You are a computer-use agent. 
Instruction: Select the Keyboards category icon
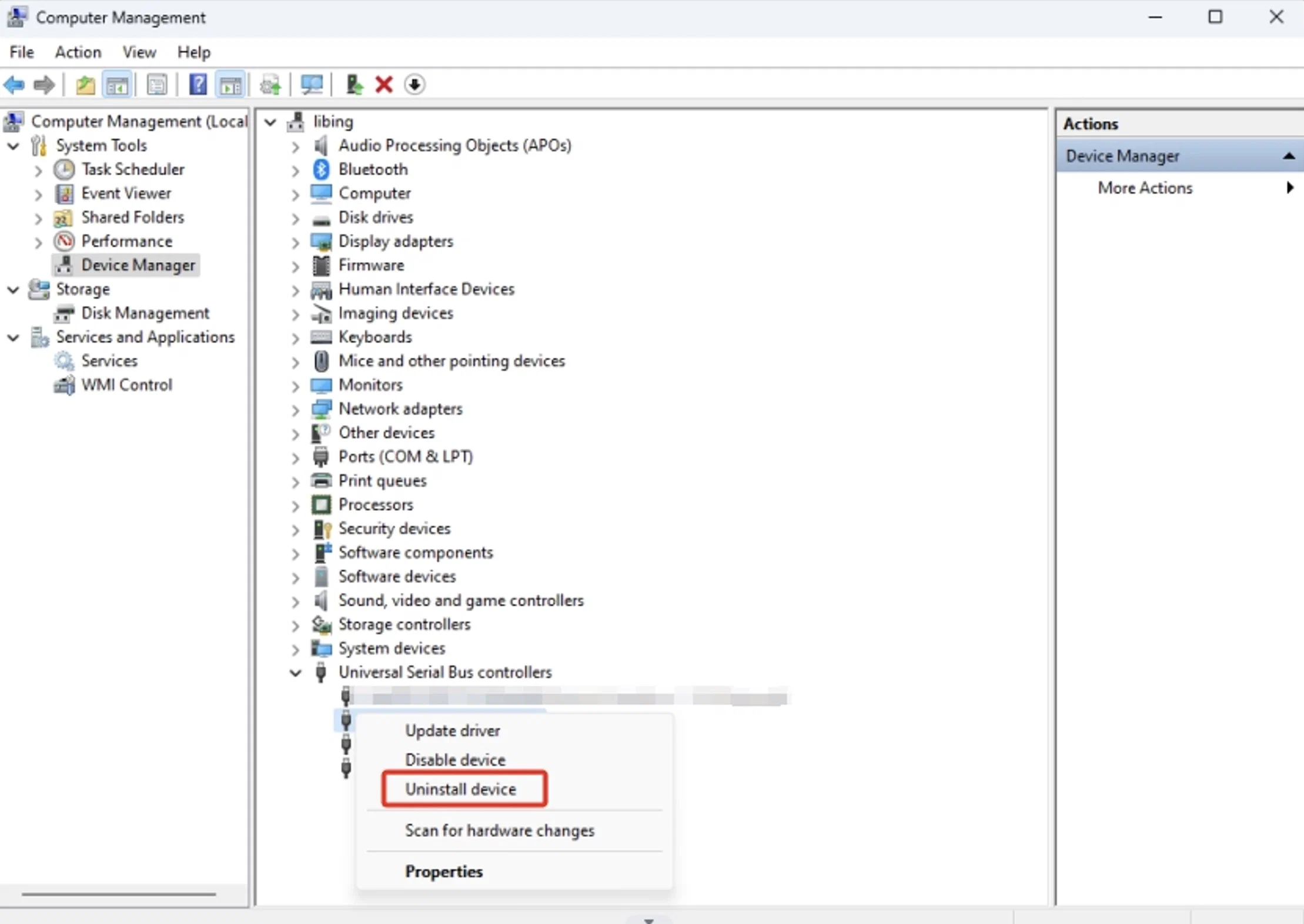tap(321, 337)
